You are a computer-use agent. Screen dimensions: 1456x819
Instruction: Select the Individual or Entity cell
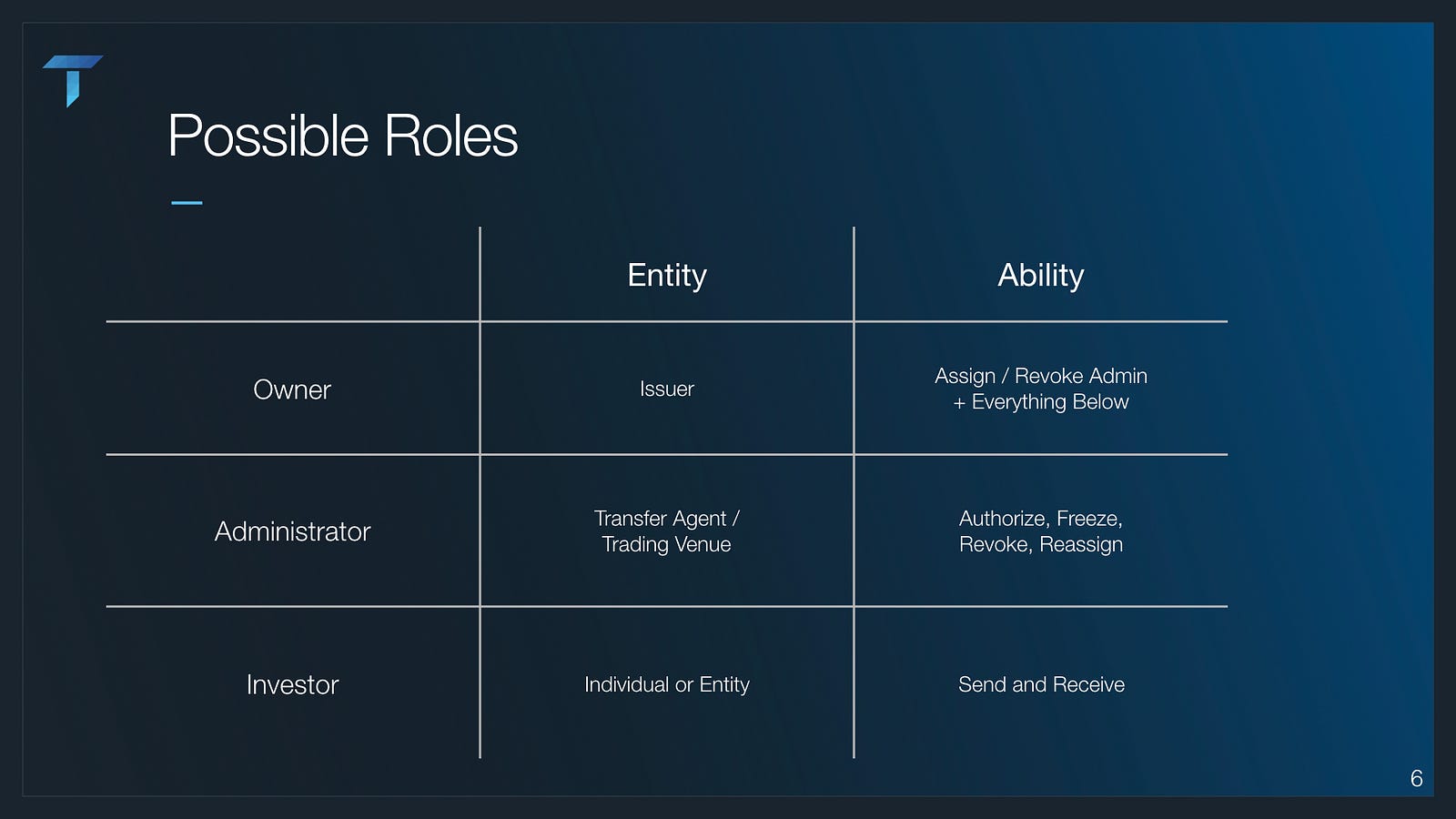(x=666, y=684)
